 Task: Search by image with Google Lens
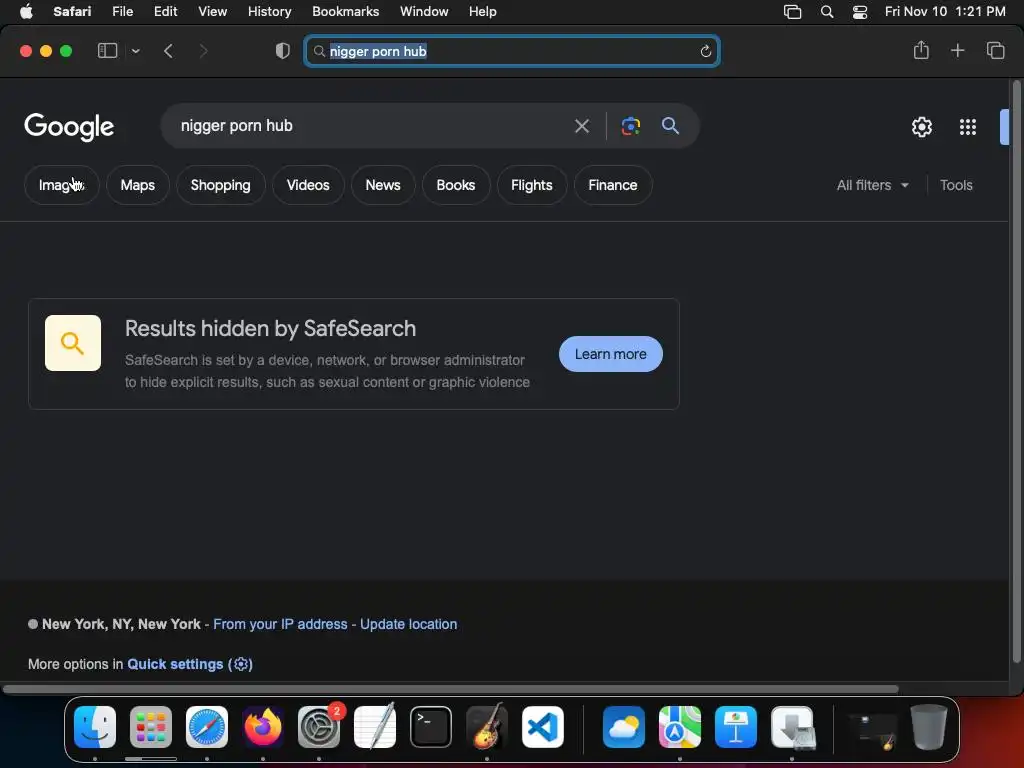630,126
